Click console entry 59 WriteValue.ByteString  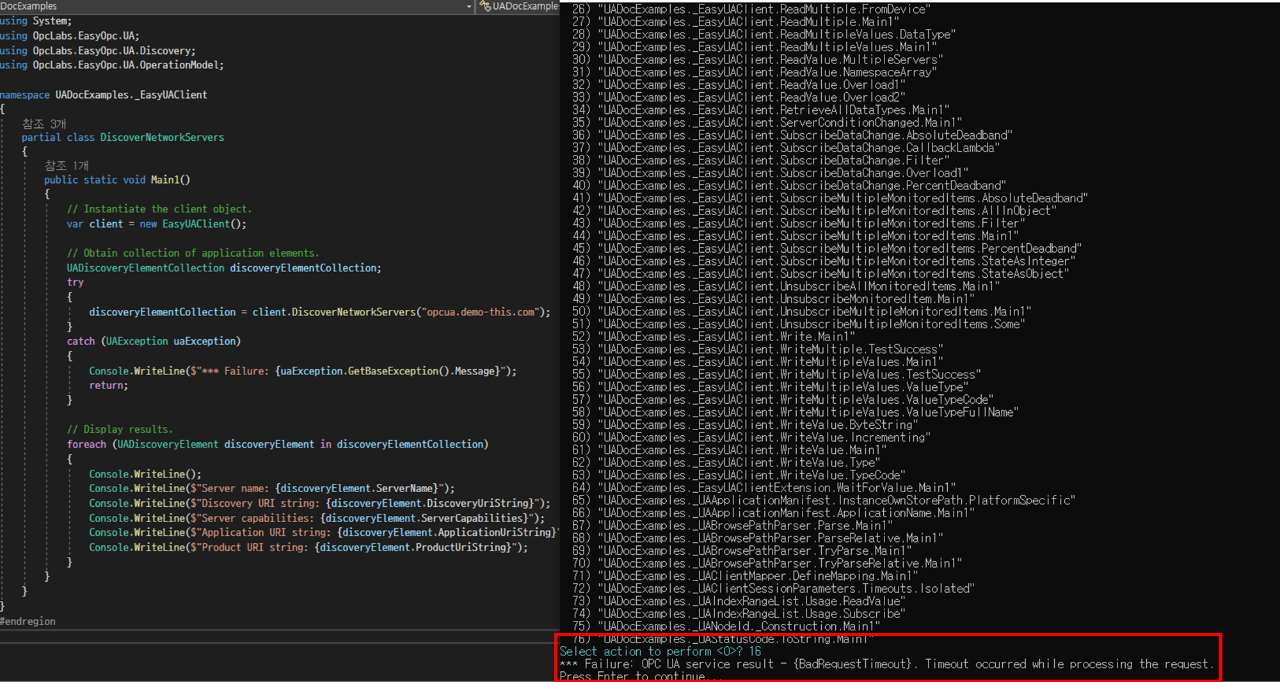click(x=745, y=425)
